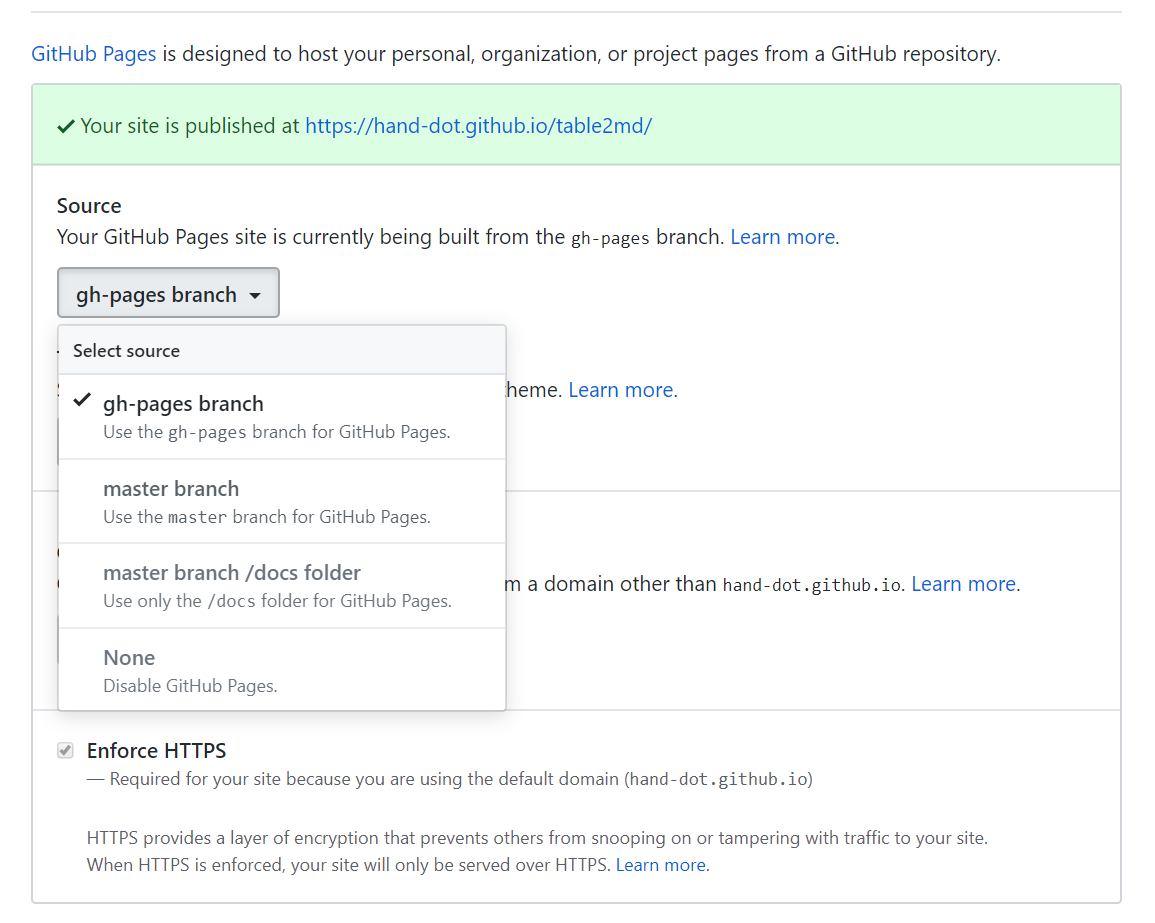This screenshot has width=1155, height=923.
Task: Choose master branch /docs folder option
Action: [282, 586]
